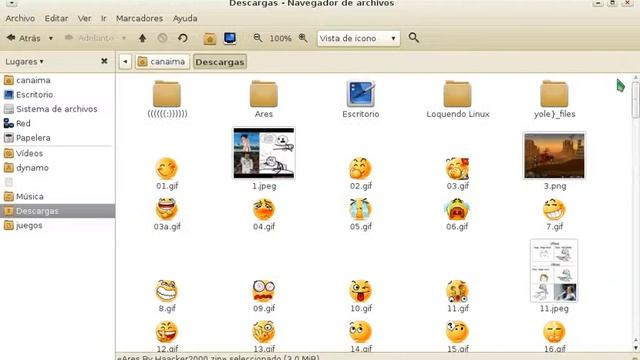Open the Atrás history dropdown arrow
This screenshot has width=640, height=360.
[x=51, y=38]
